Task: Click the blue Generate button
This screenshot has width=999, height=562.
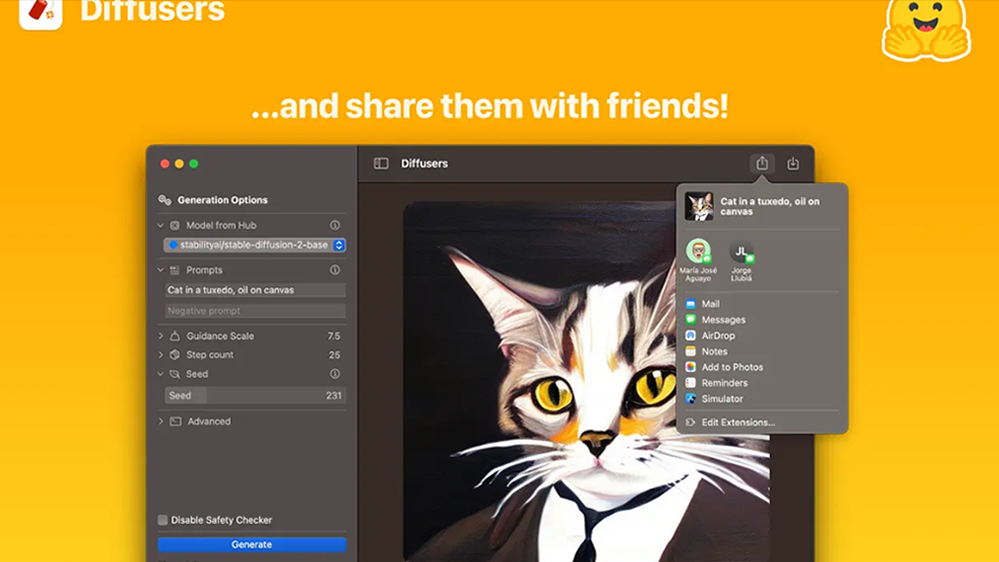Action: point(252,545)
